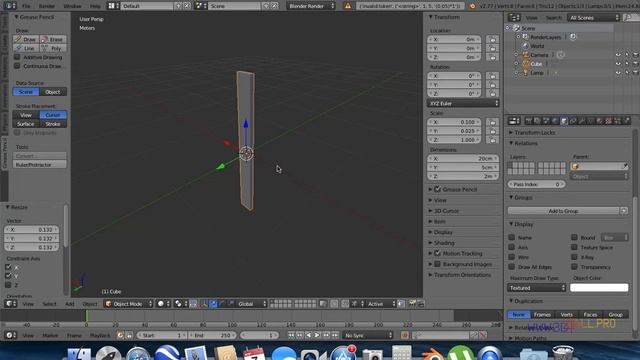This screenshot has height=360, width=640.
Task: Open Safari from the dock
Action: tap(138, 353)
